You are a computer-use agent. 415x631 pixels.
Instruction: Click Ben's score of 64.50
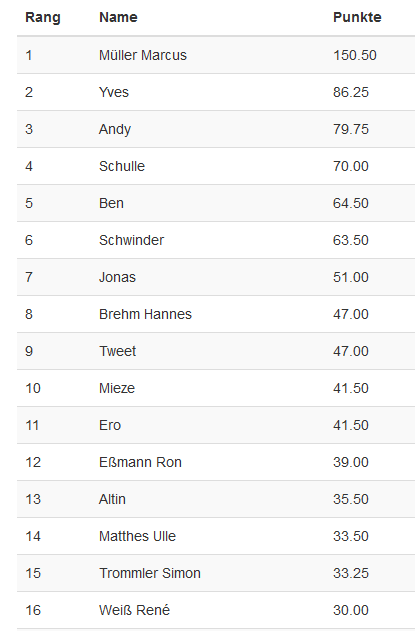click(x=351, y=203)
